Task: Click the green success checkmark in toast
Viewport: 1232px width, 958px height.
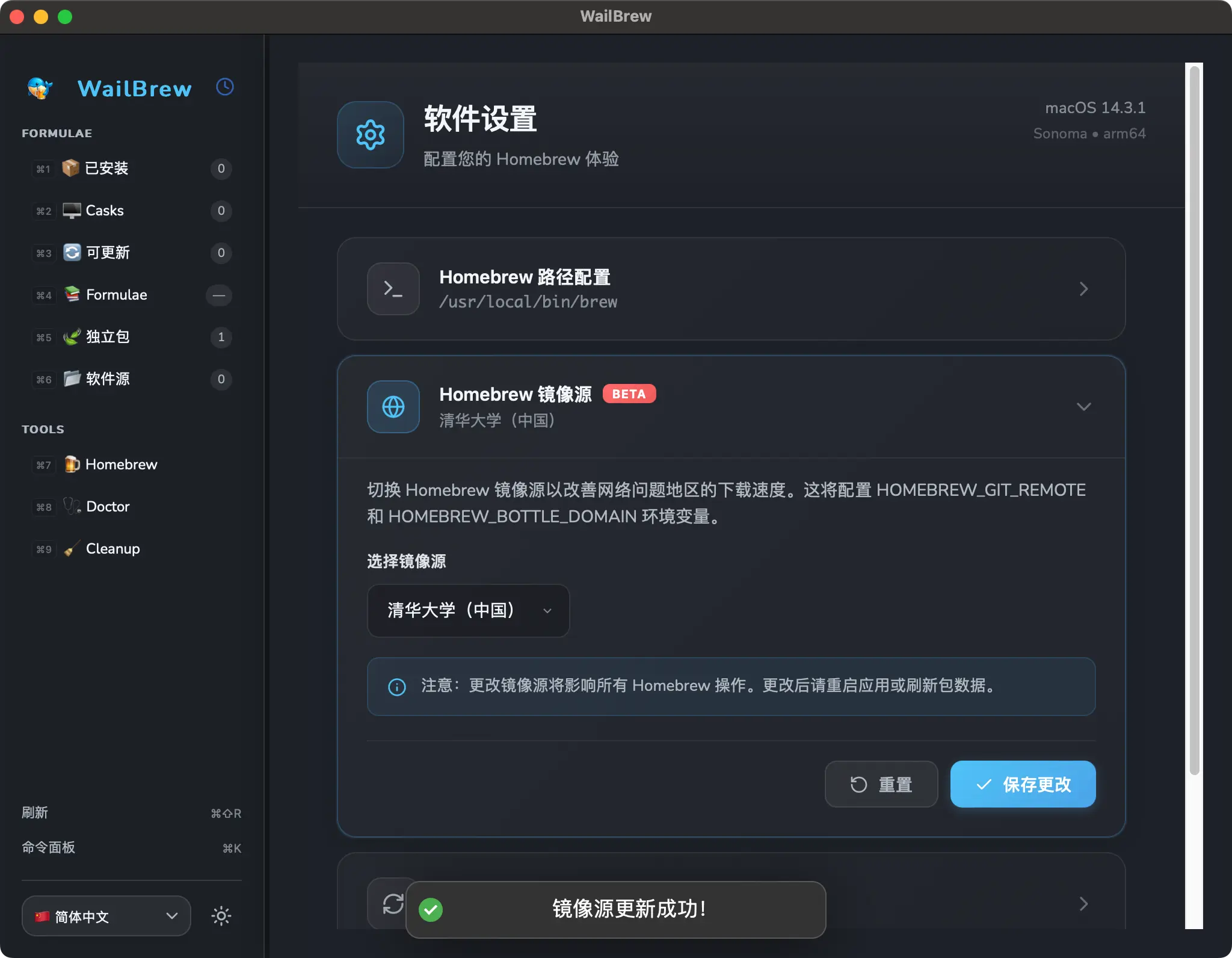Action: tap(431, 909)
